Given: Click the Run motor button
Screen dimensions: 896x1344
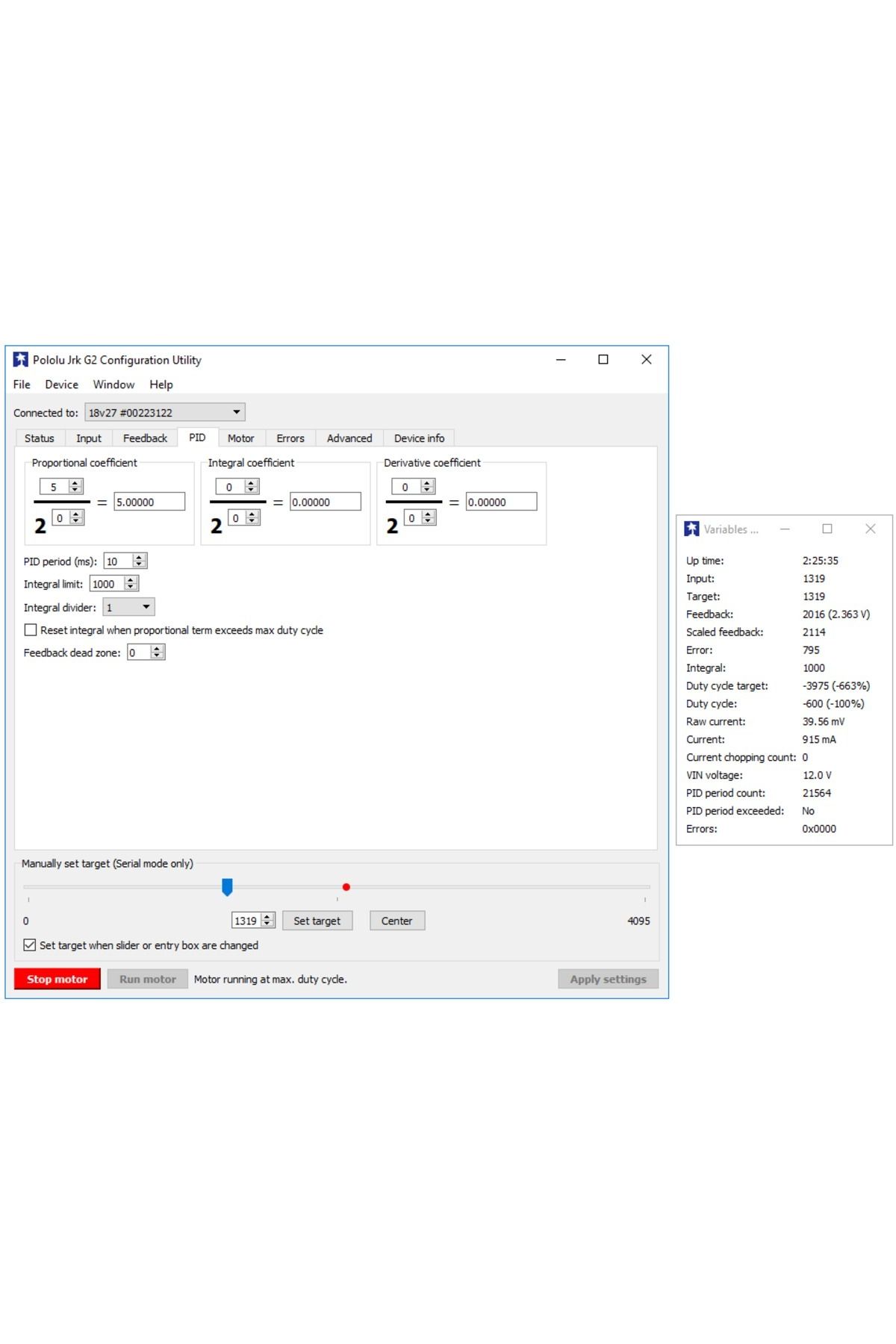Looking at the screenshot, I should pyautogui.click(x=147, y=979).
